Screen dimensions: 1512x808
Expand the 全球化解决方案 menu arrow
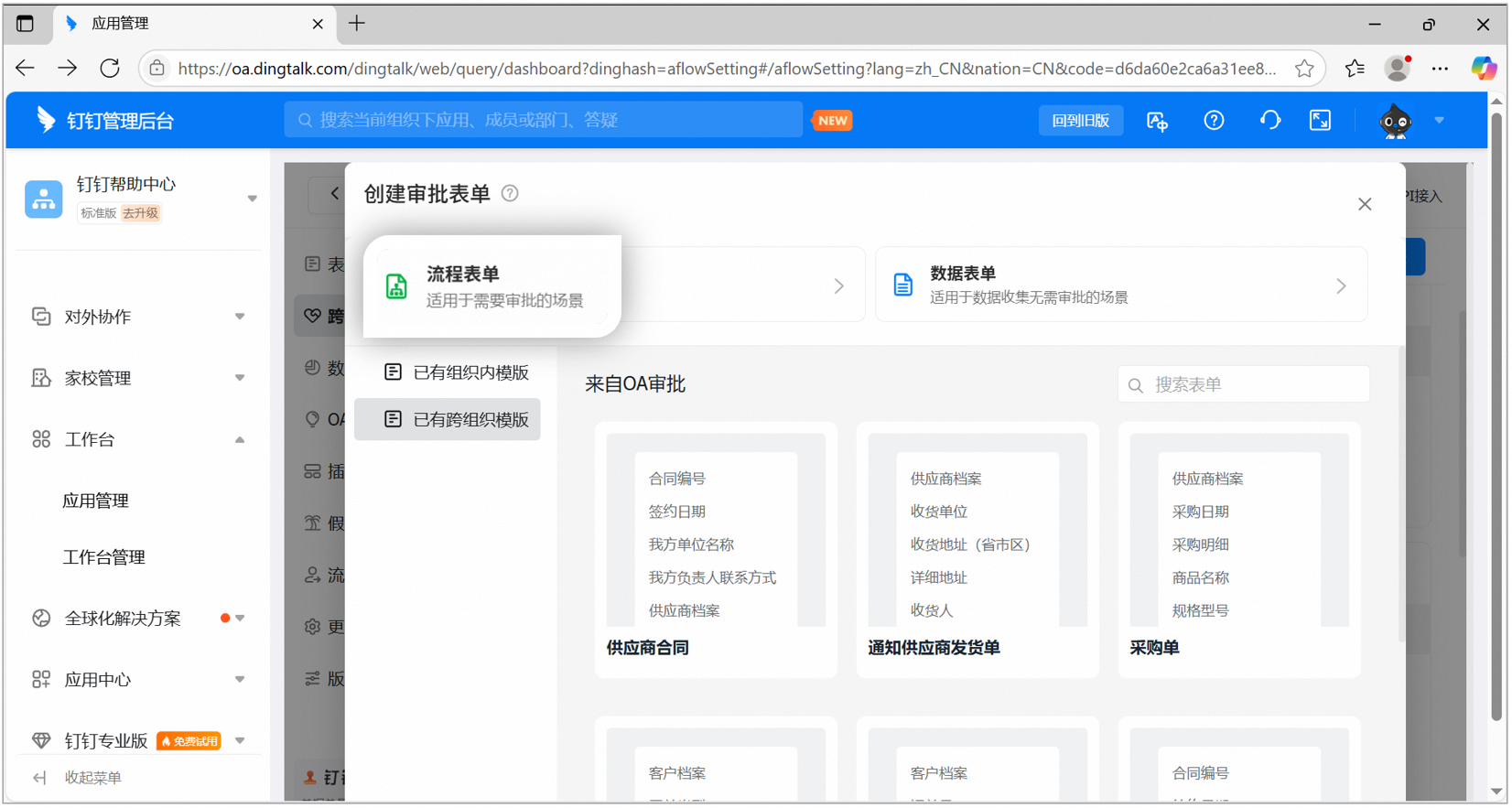tap(240, 619)
